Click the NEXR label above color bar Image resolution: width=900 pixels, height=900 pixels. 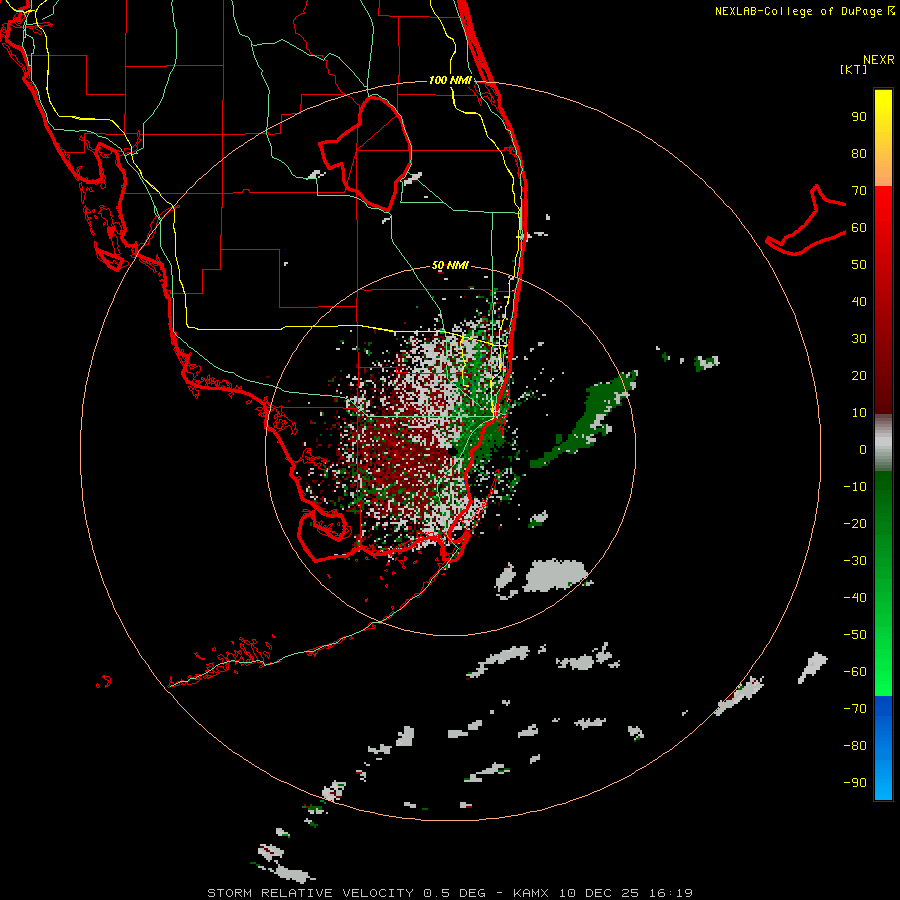pyautogui.click(x=879, y=60)
